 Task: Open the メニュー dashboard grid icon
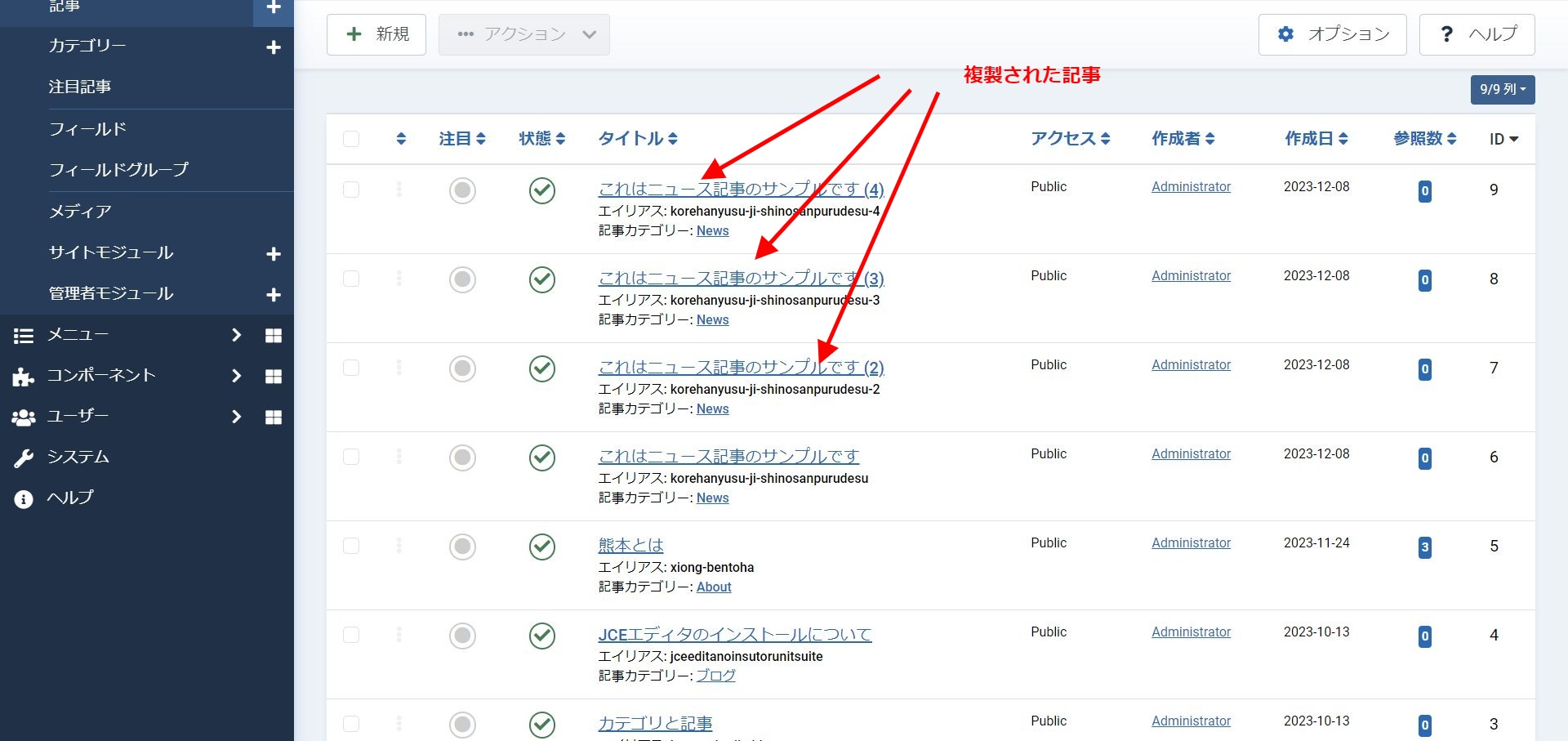[274, 336]
